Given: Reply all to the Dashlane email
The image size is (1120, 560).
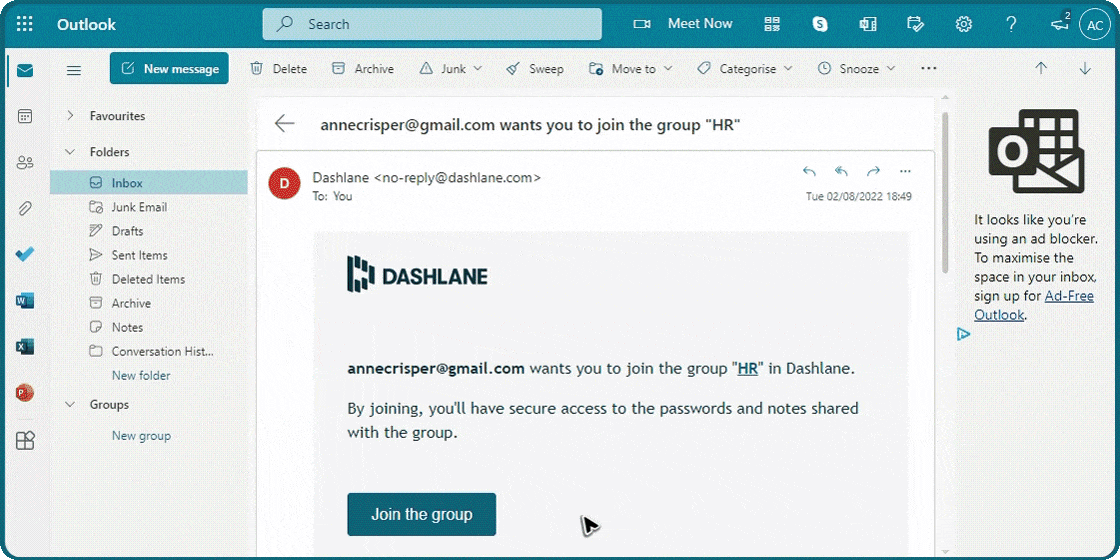Looking at the screenshot, I should point(841,171).
